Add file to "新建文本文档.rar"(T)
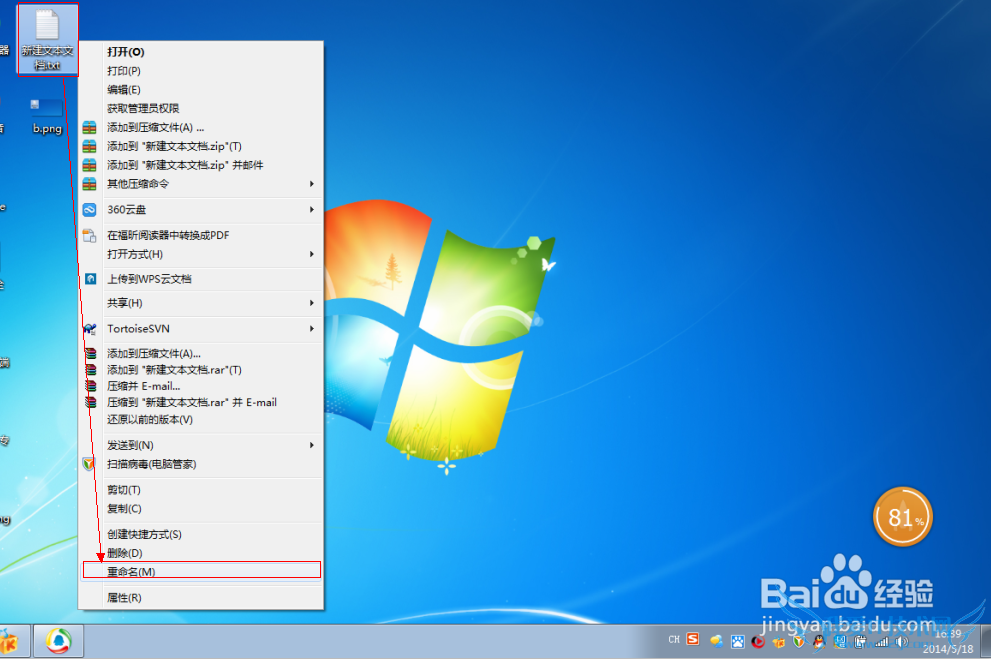 [x=201, y=370]
